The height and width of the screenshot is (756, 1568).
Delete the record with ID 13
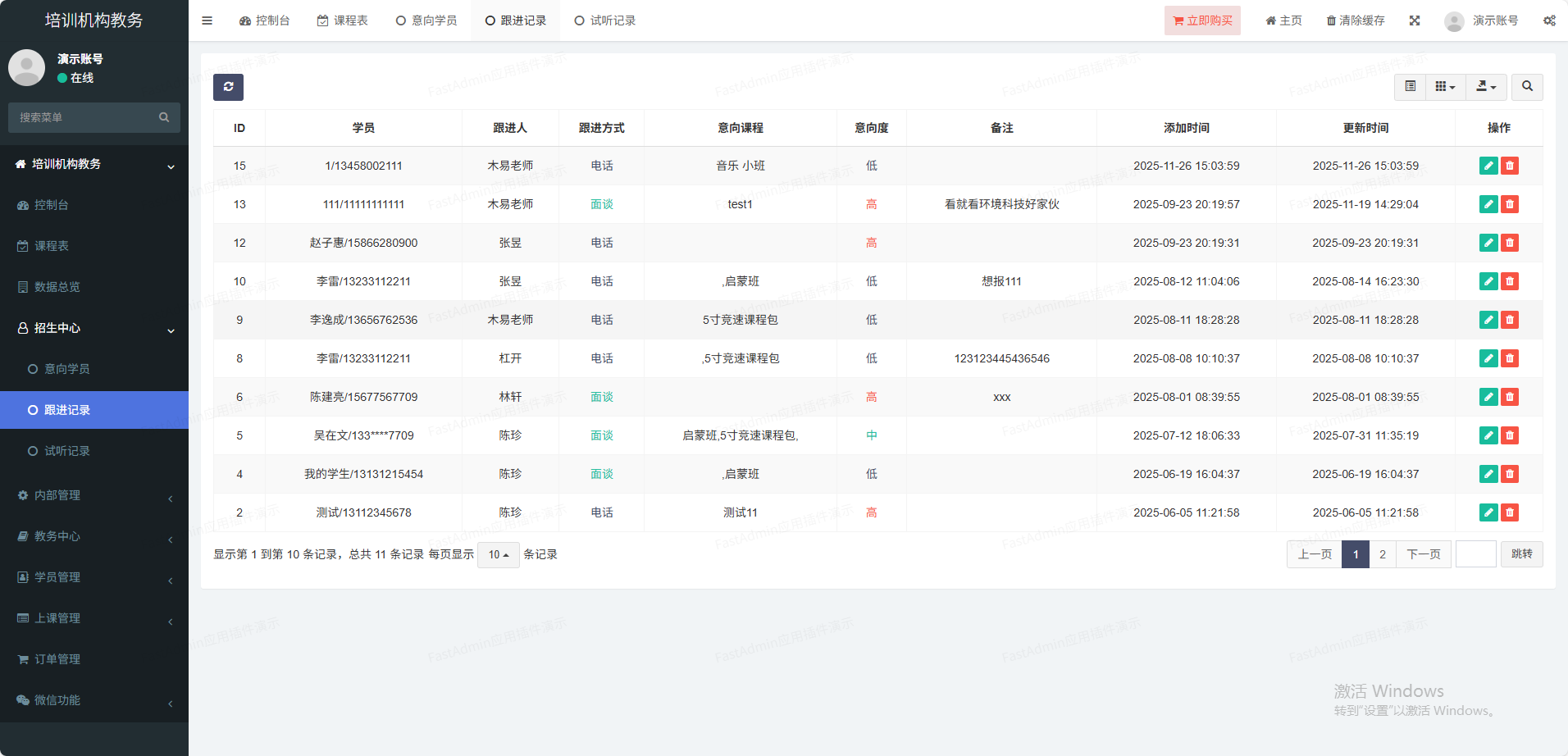[x=1509, y=204]
